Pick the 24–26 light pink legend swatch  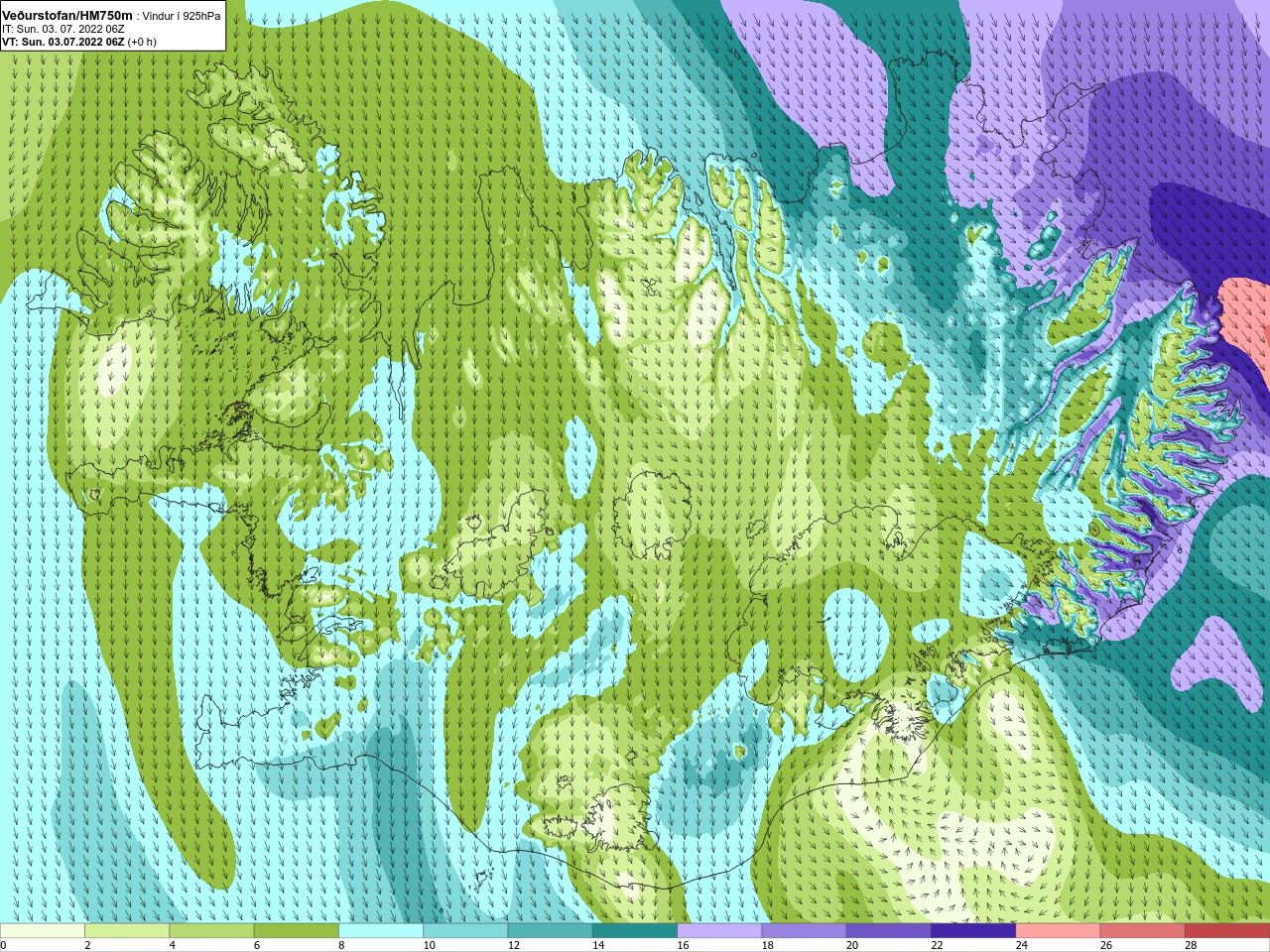click(1059, 931)
